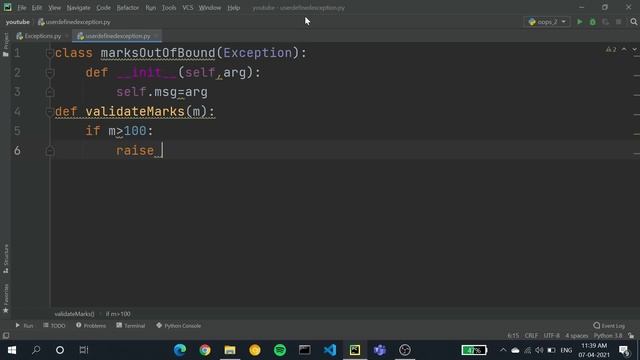Viewport: 640px width, 360px height.
Task: Open the Problems tool window
Action: click(91, 326)
